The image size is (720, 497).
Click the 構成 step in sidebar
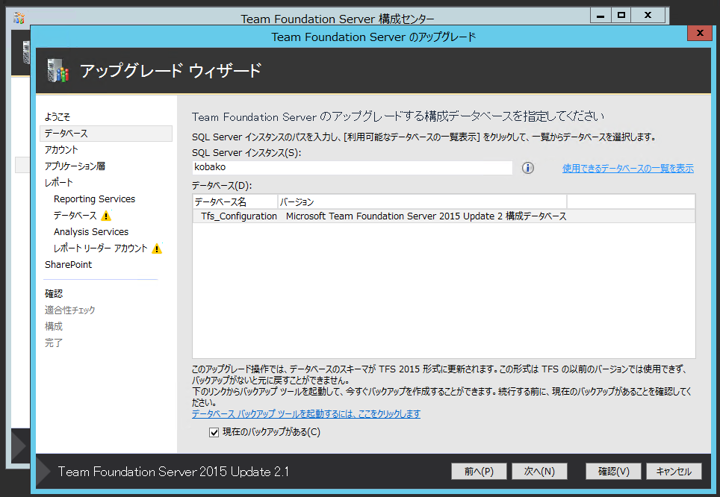pos(54,327)
